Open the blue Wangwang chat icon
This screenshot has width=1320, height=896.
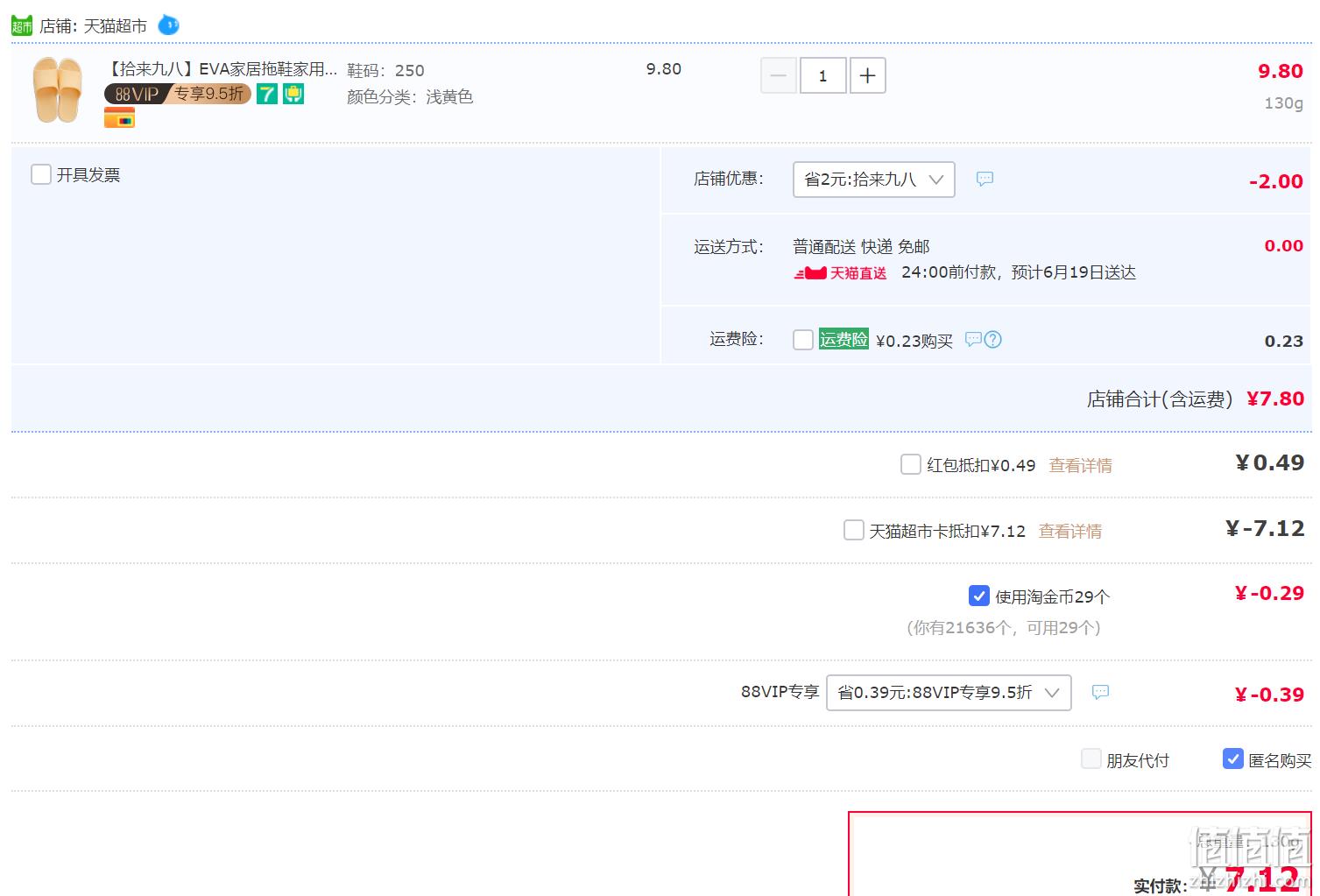[x=168, y=25]
